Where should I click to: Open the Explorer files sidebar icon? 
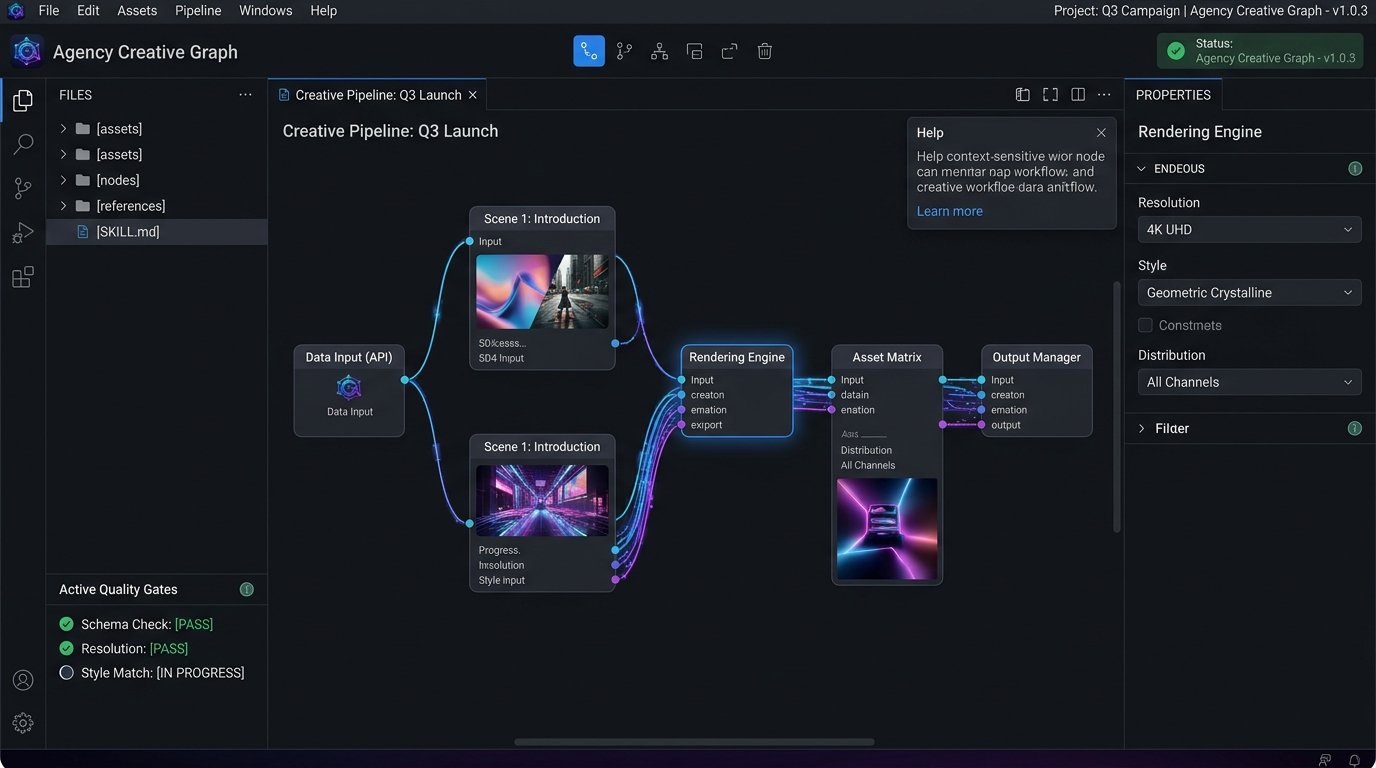tap(23, 100)
